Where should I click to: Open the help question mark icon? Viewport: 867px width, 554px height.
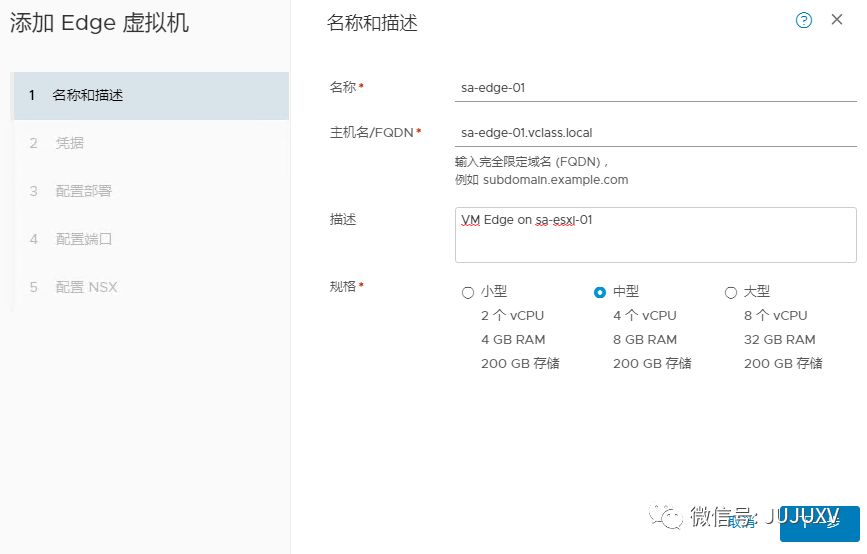[804, 20]
